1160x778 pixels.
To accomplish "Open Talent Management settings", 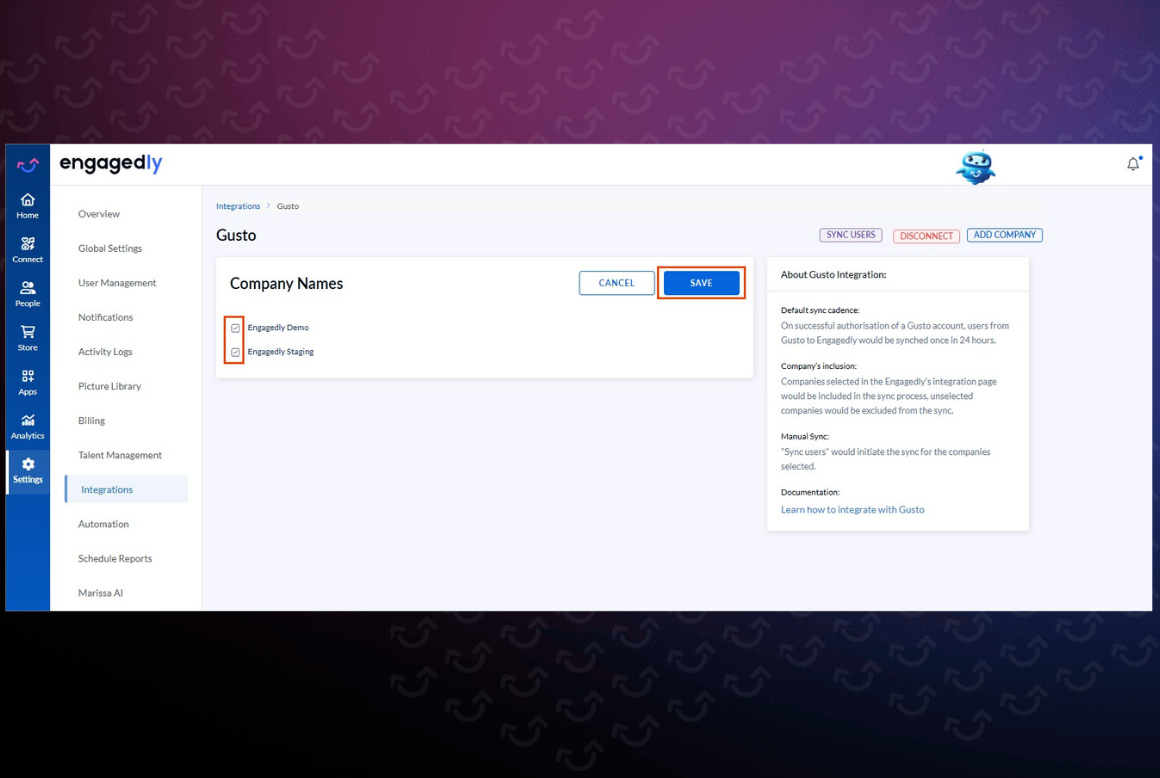I will (120, 455).
